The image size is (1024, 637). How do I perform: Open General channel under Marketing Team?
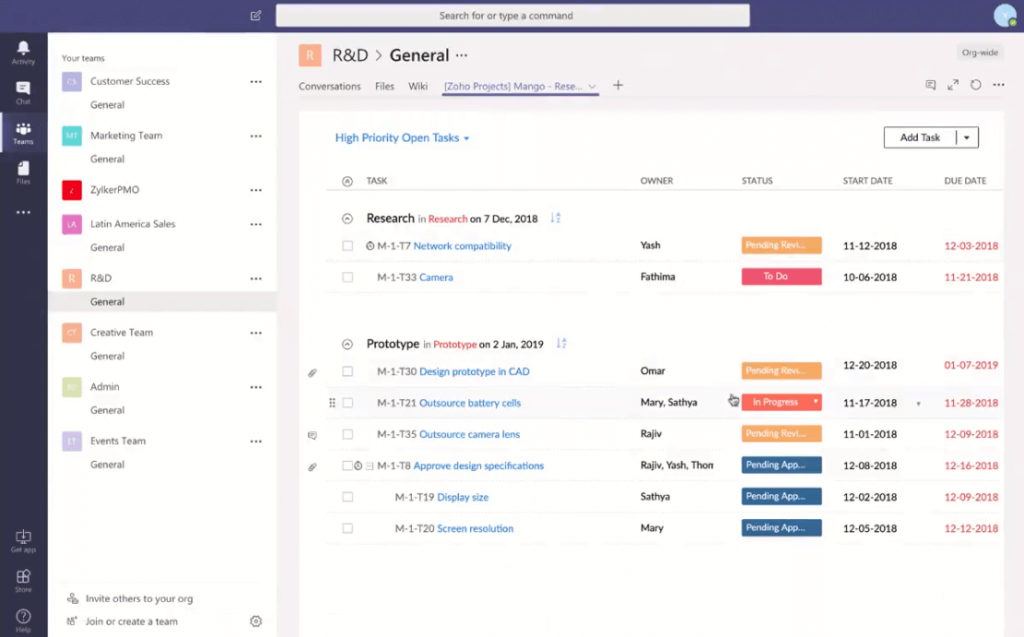(107, 159)
